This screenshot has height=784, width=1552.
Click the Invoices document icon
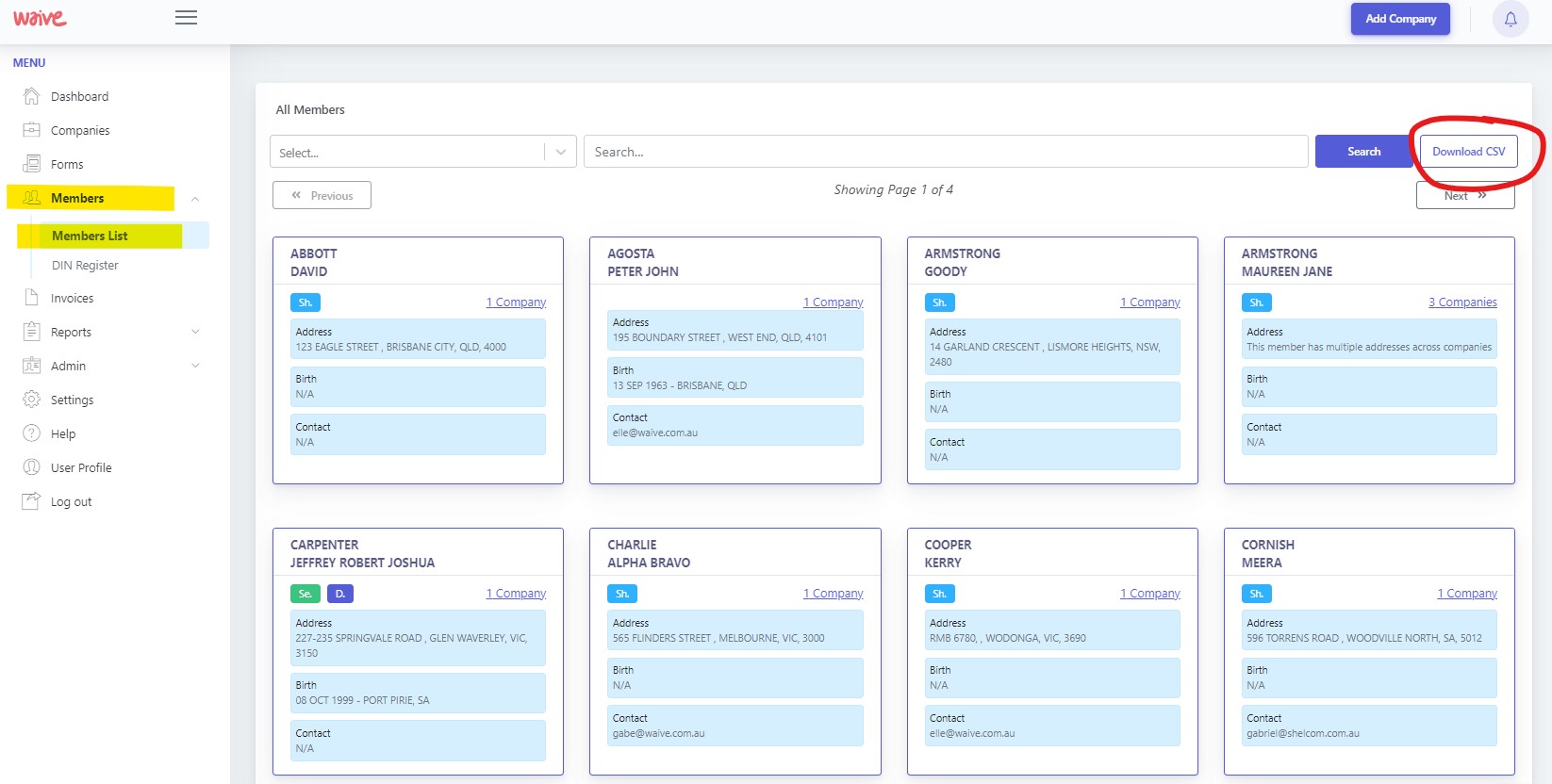coord(31,298)
